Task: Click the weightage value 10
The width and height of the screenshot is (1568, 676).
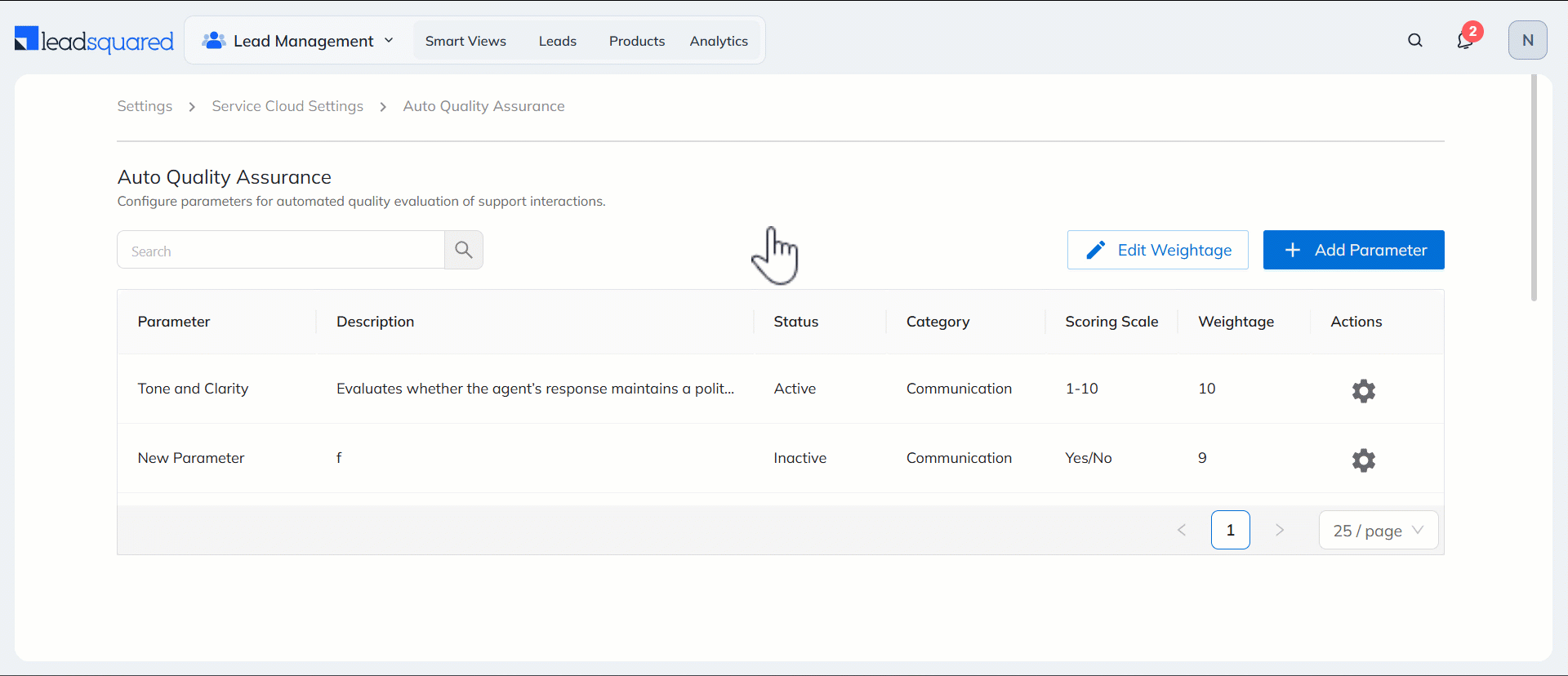Action: [1207, 389]
